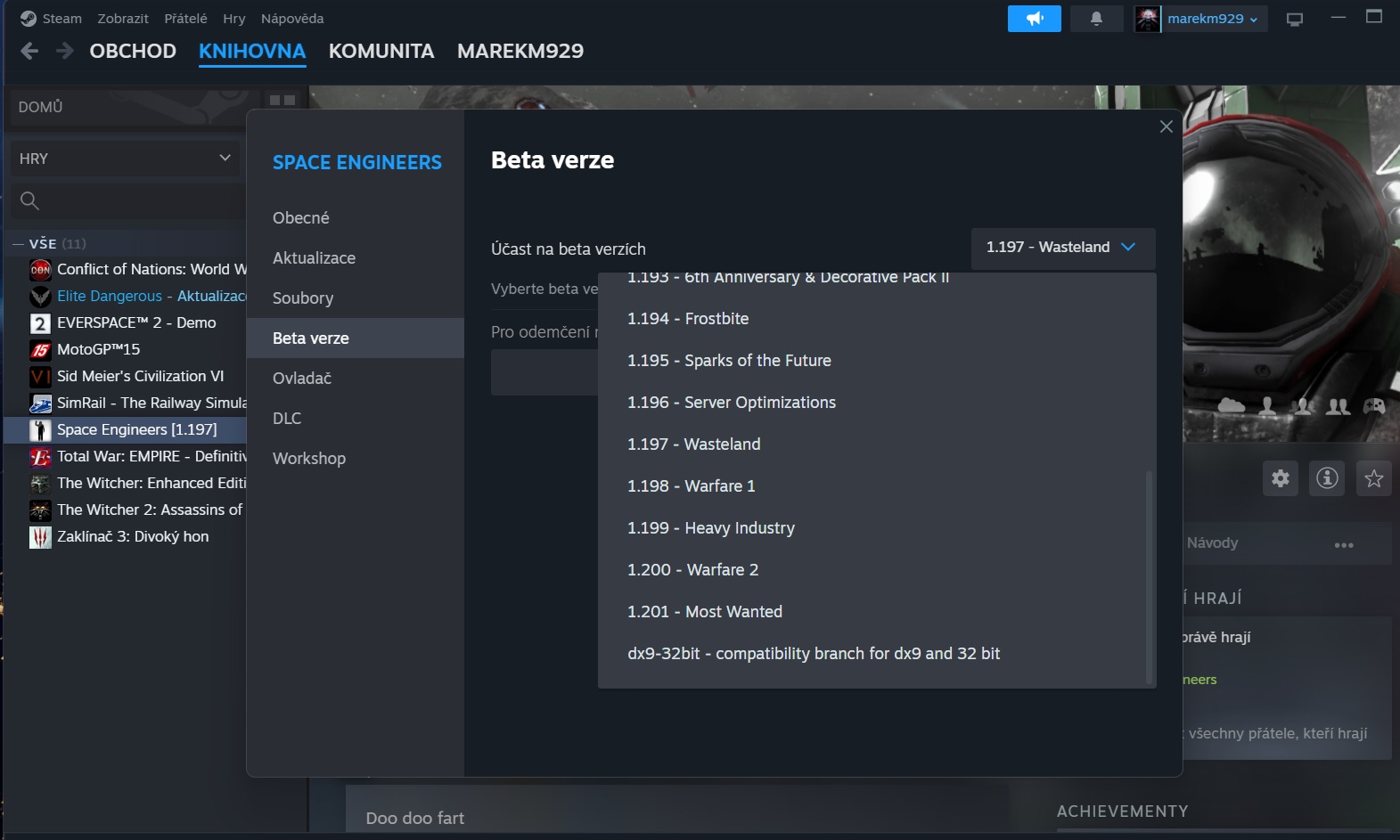
Task: Click the Big Picture display icon
Action: coord(1295,19)
